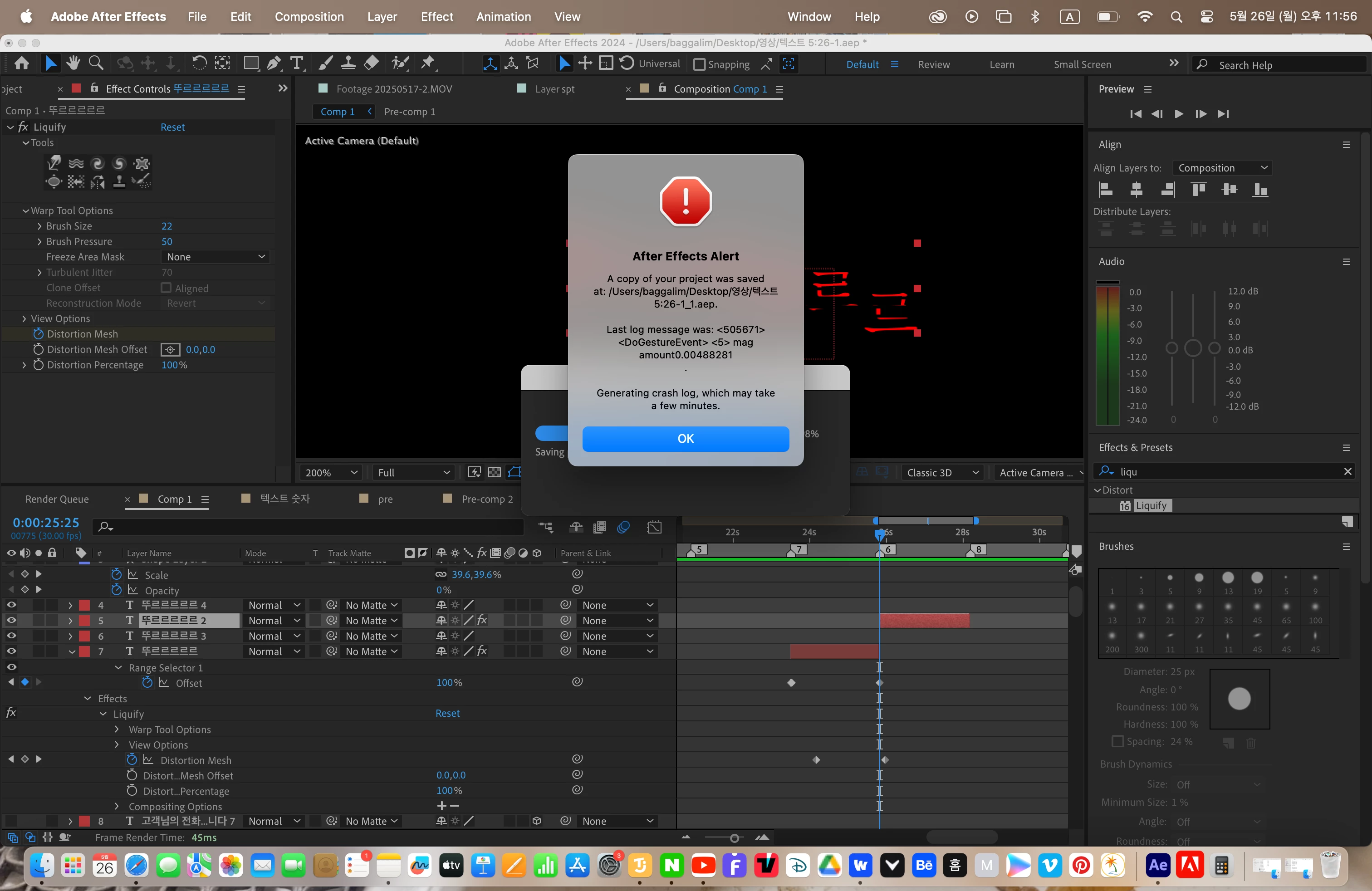Viewport: 1372px width, 891px height.
Task: Toggle the Distortion Mesh stopwatch in Effect Controls
Action: [x=38, y=334]
